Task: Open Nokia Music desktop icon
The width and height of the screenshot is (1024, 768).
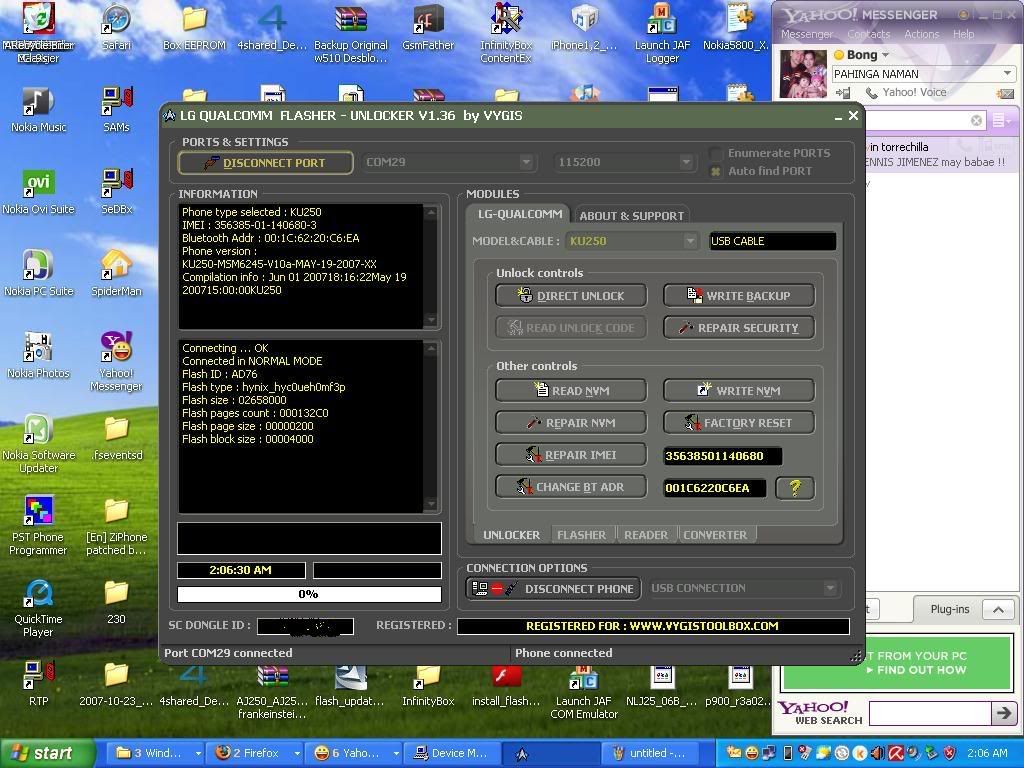Action: tap(39, 110)
